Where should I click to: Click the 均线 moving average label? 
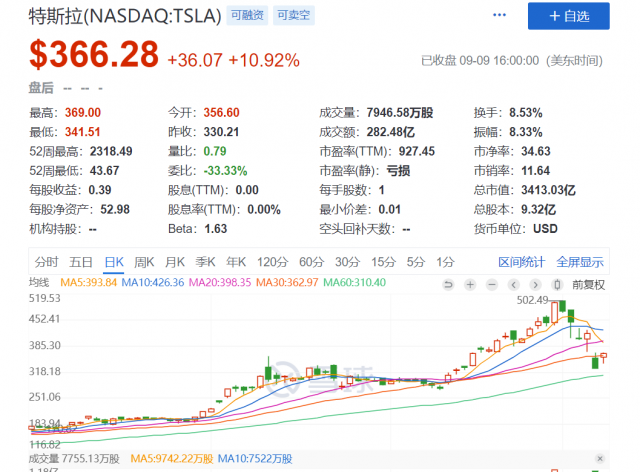tap(39, 283)
